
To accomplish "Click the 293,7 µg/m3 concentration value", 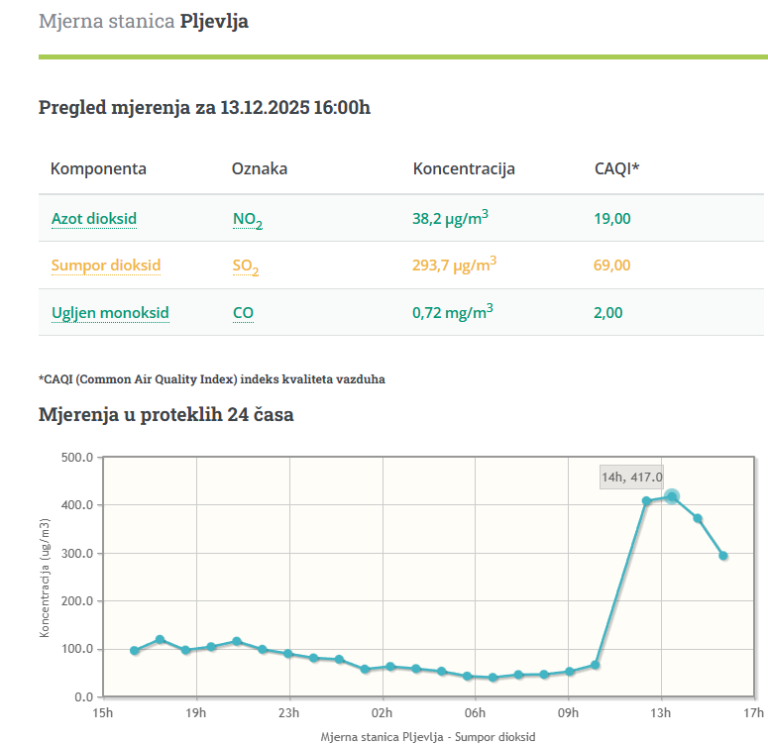I will 454,265.
